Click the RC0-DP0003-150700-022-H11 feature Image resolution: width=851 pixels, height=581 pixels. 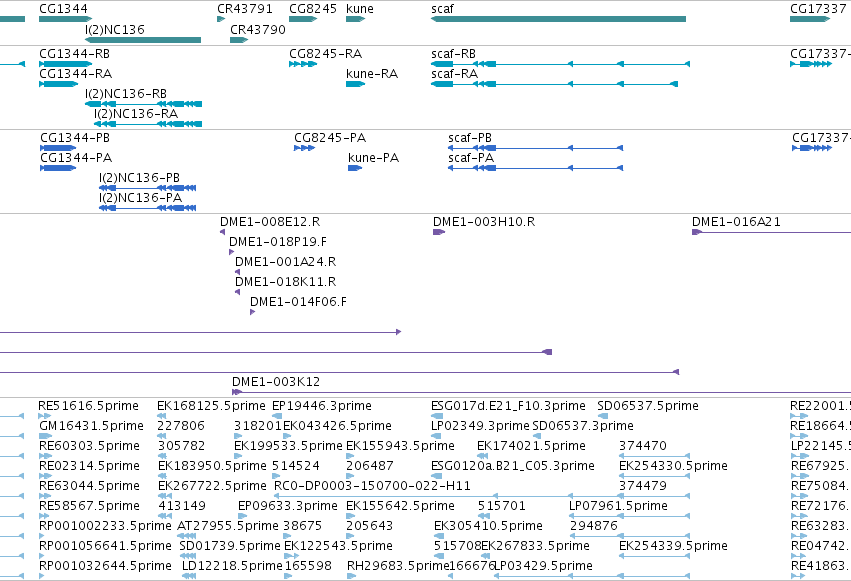(482, 496)
